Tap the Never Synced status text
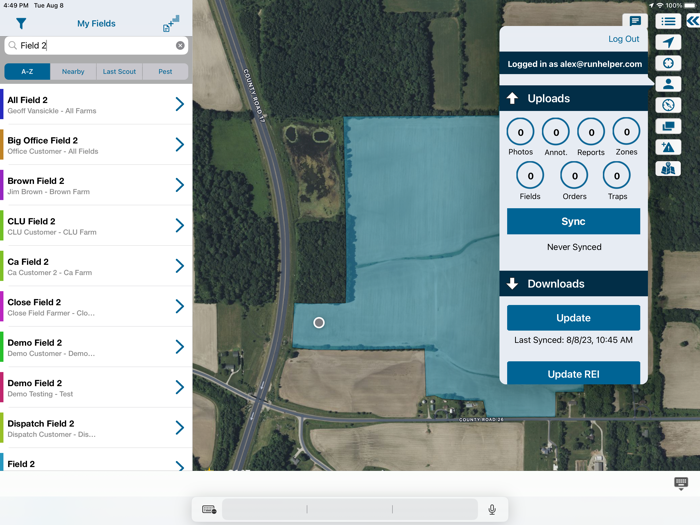Screen dimensions: 700x525 point(574,247)
